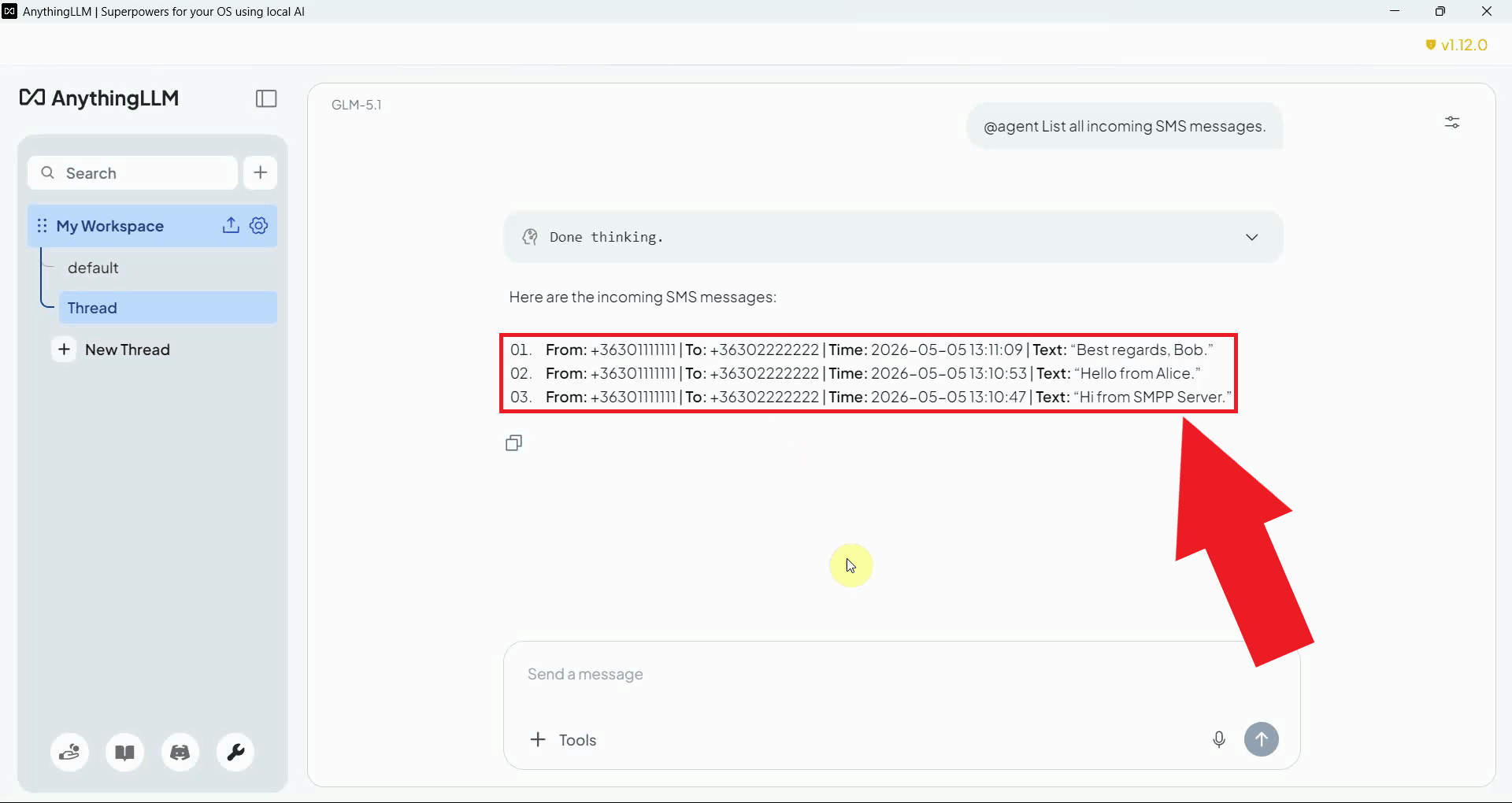This screenshot has width=1512, height=803.
Task: Open the Tools menu
Action: (x=564, y=740)
